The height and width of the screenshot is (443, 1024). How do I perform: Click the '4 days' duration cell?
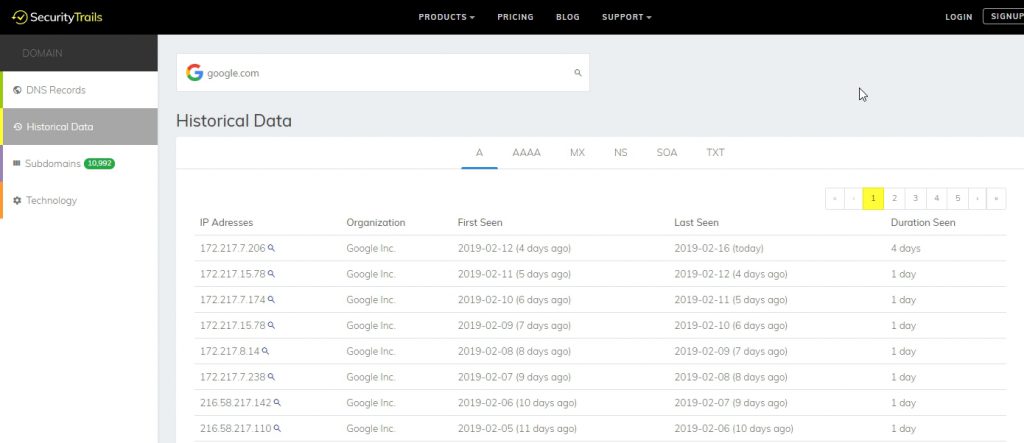point(905,248)
